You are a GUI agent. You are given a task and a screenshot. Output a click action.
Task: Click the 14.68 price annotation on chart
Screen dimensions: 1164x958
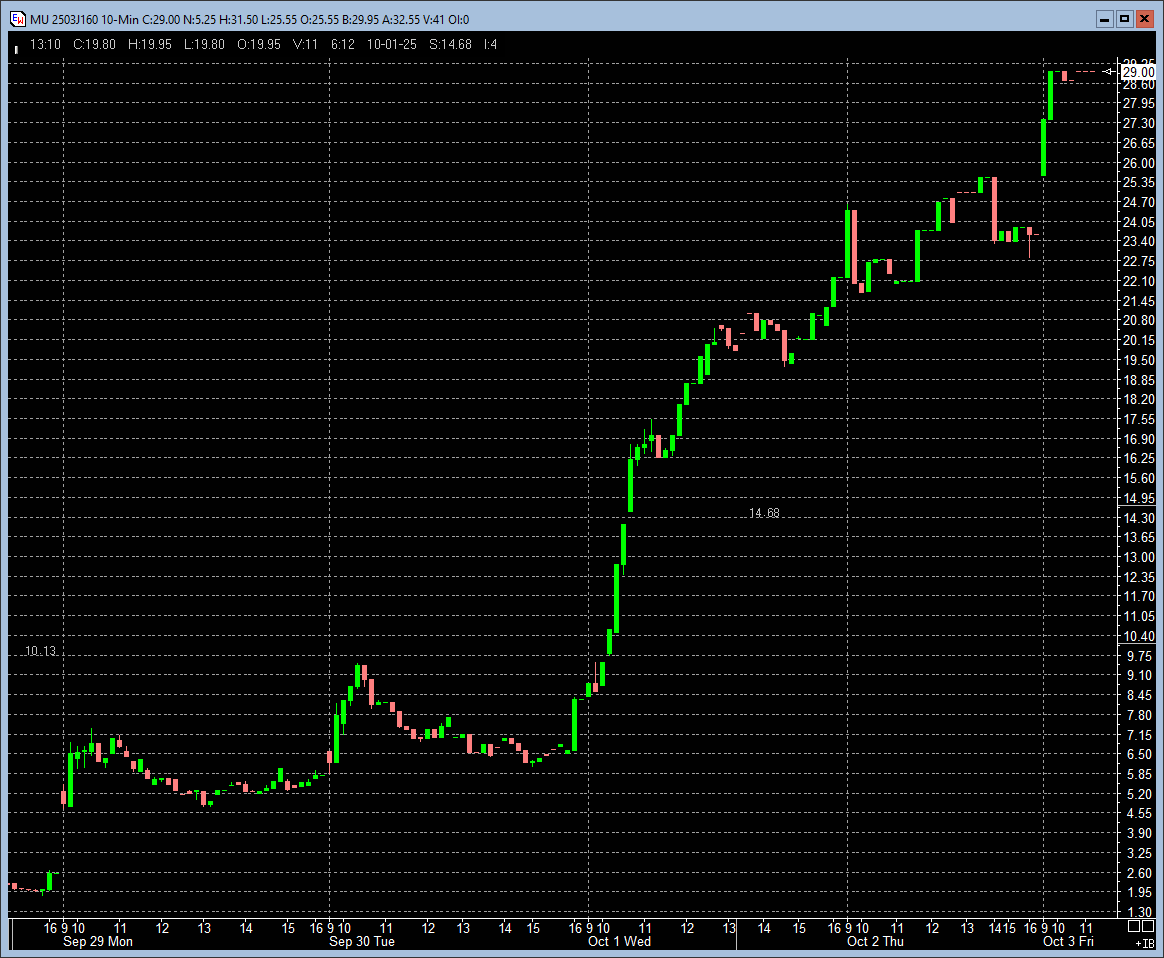click(x=764, y=513)
